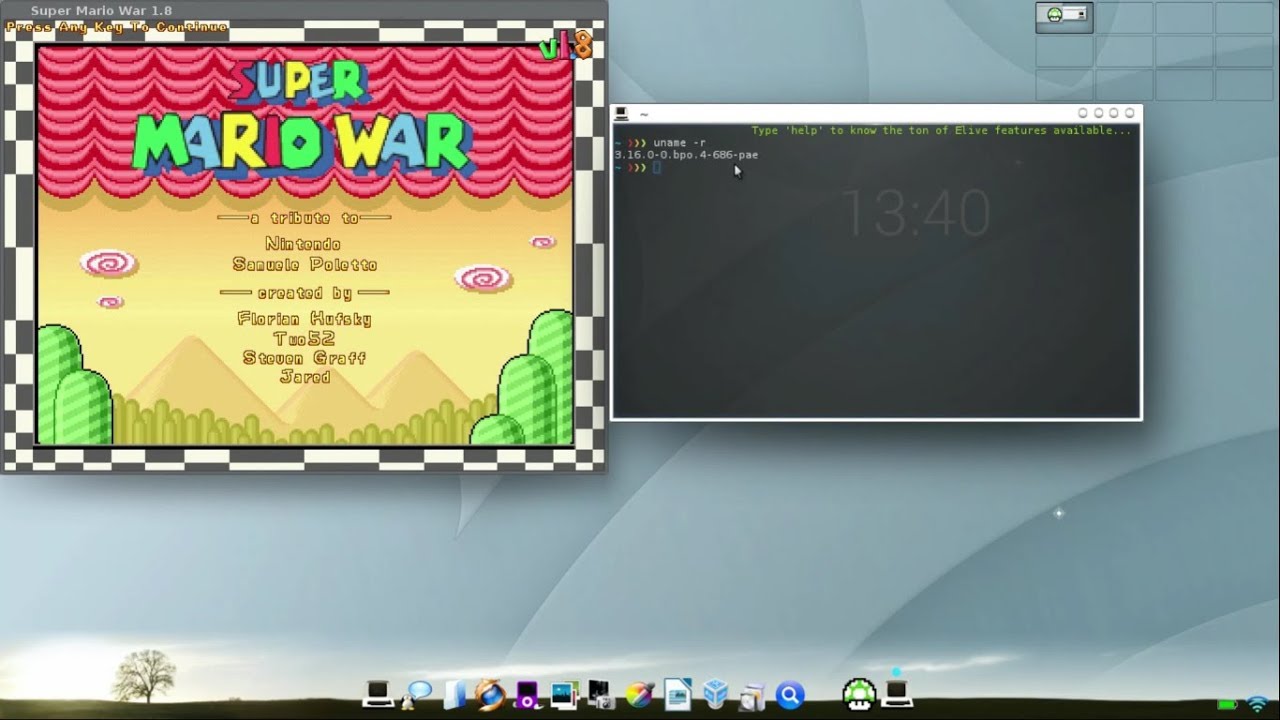
Task: Open the file manager icon in the dock
Action: click(x=454, y=694)
